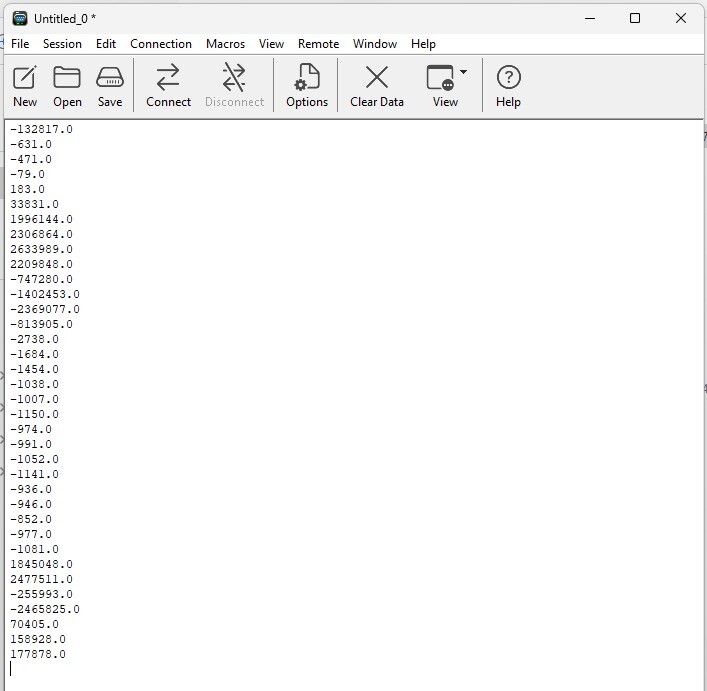Click the CoolTerm app icon in title bar

(x=20, y=18)
